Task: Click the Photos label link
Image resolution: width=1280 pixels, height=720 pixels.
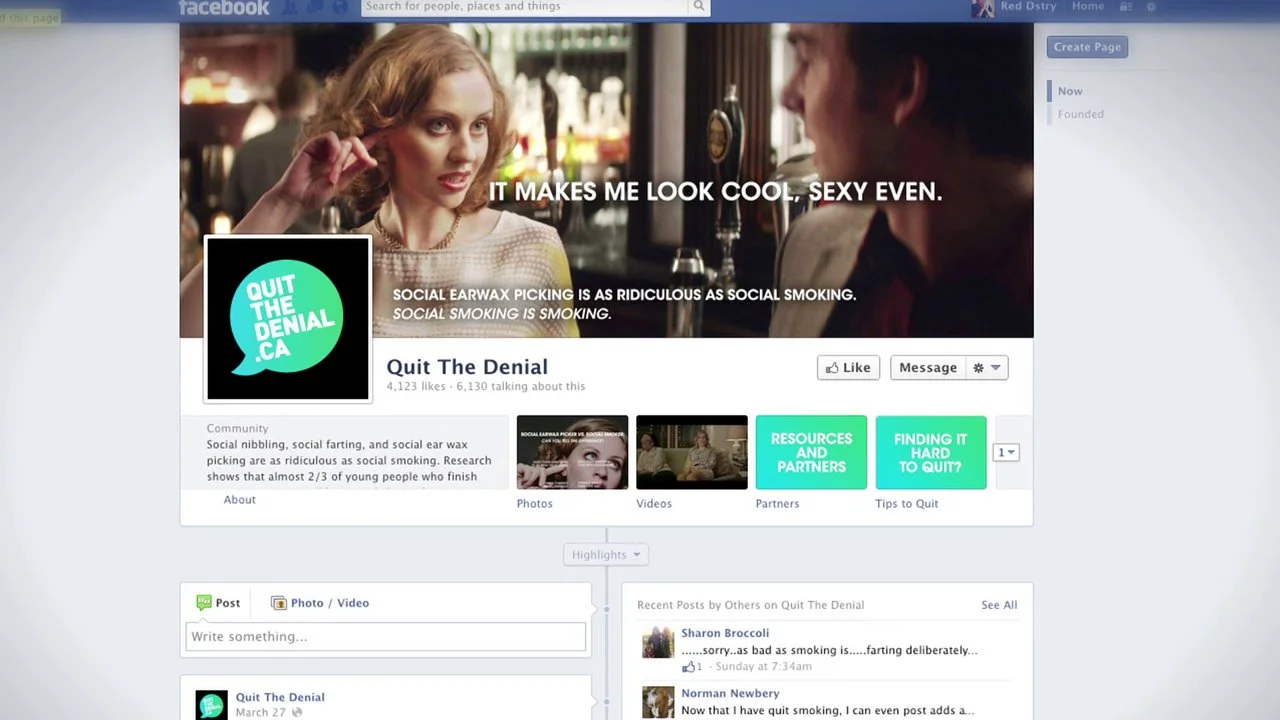Action: (x=534, y=504)
